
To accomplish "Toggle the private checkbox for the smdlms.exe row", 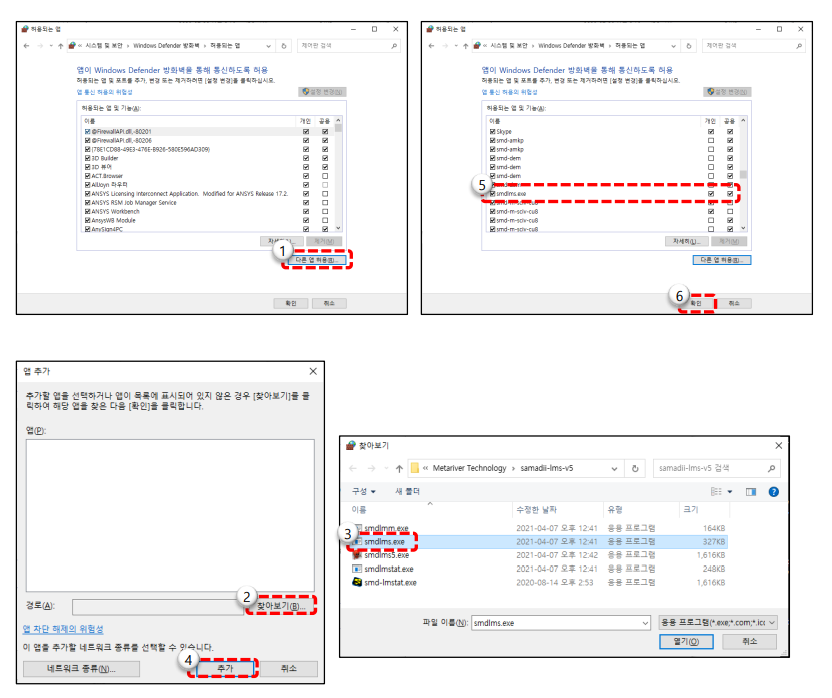I will (x=711, y=194).
